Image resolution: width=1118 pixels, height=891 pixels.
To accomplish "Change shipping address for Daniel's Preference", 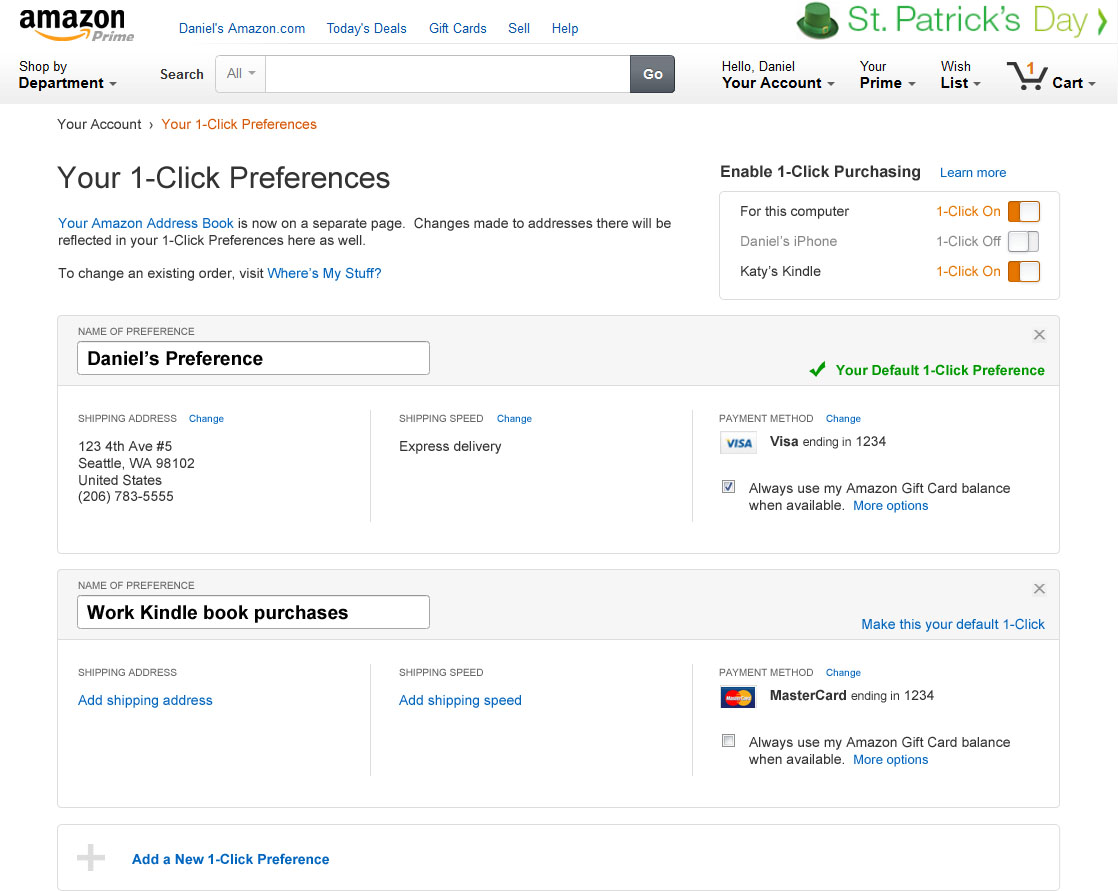I will coord(206,418).
